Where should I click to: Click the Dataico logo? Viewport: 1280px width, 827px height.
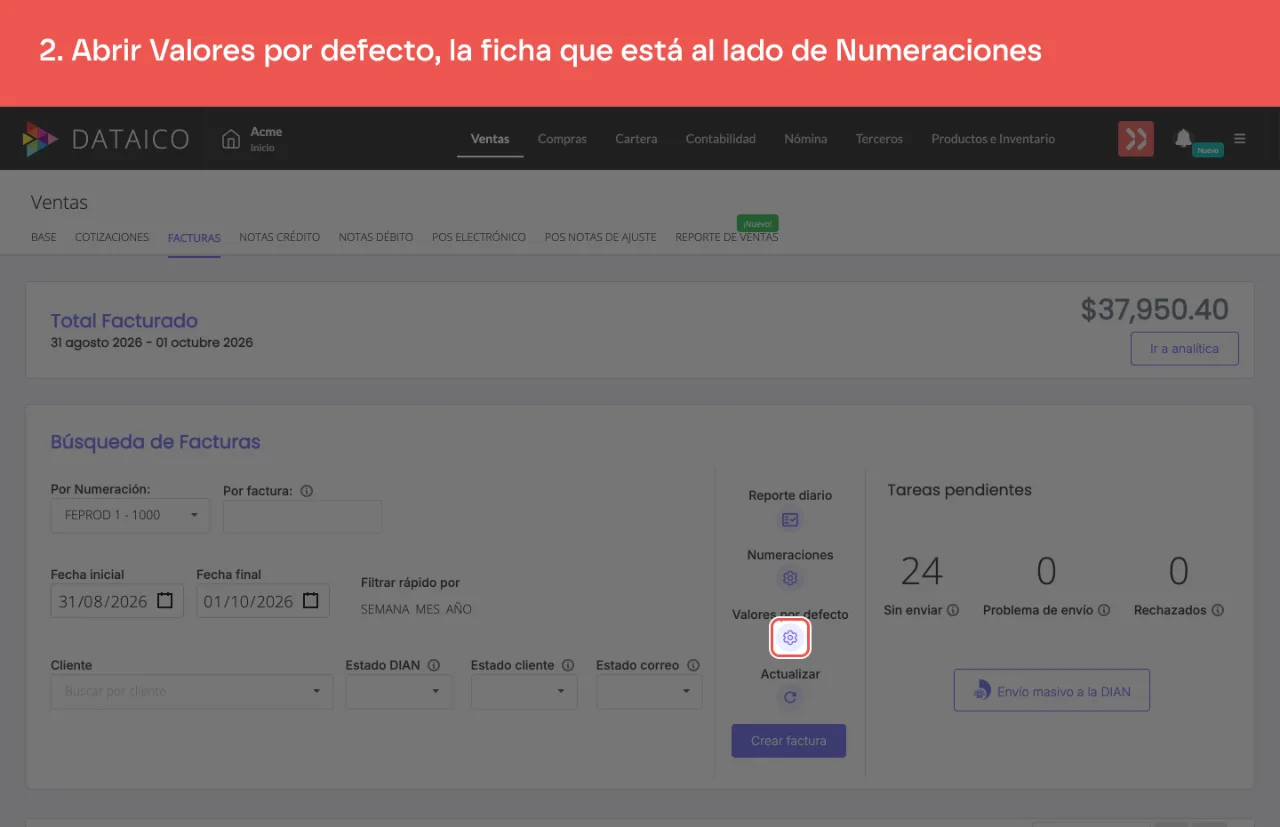click(105, 139)
